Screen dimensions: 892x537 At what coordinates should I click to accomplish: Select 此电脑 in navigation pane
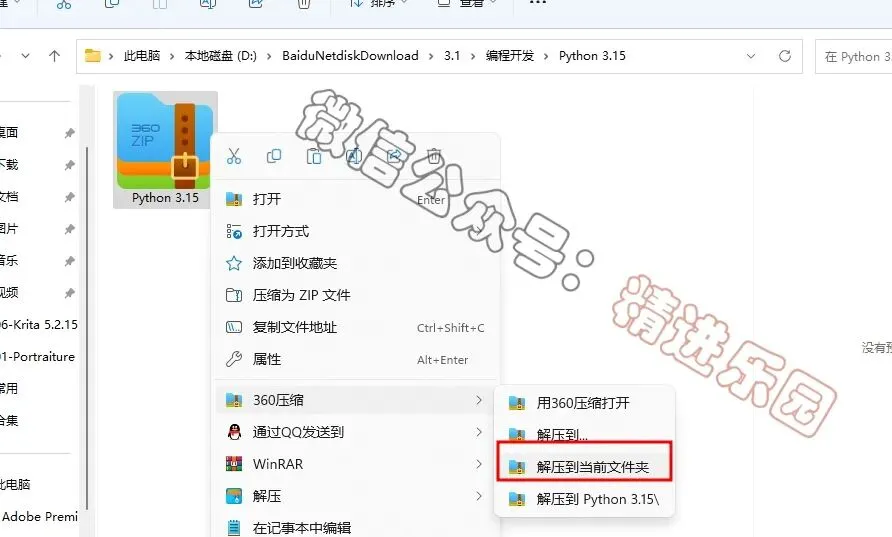15,485
